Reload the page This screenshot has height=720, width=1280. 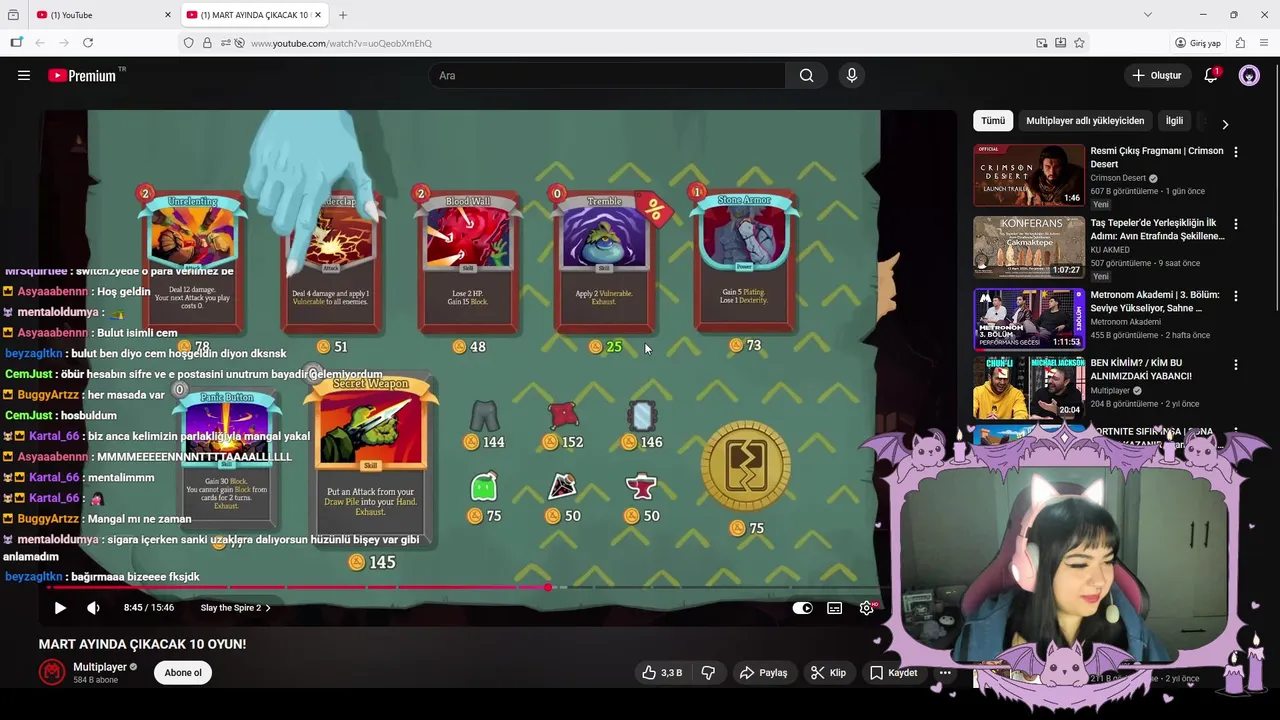click(88, 43)
